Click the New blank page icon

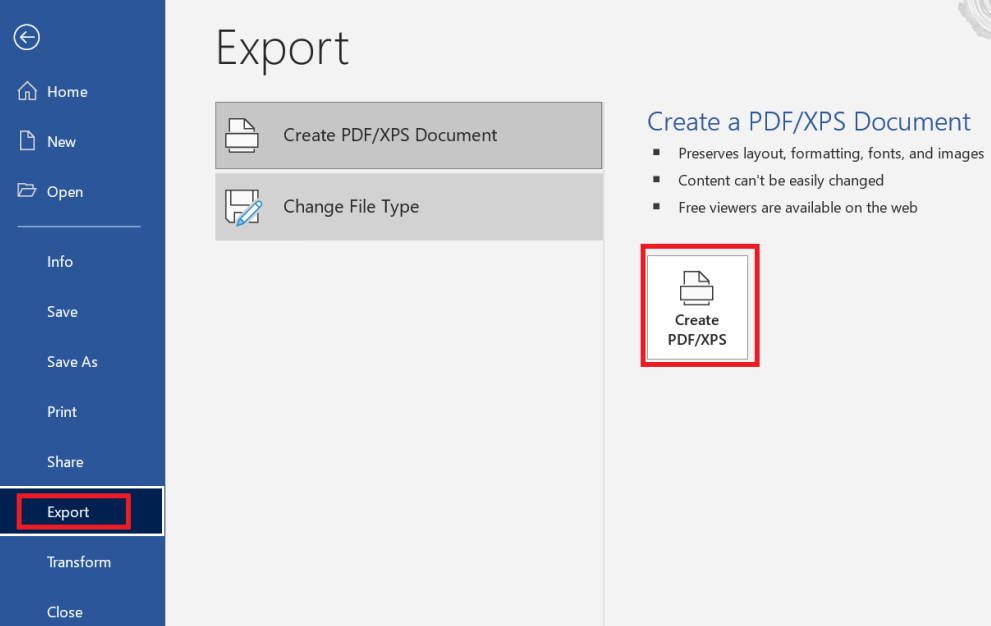28,141
